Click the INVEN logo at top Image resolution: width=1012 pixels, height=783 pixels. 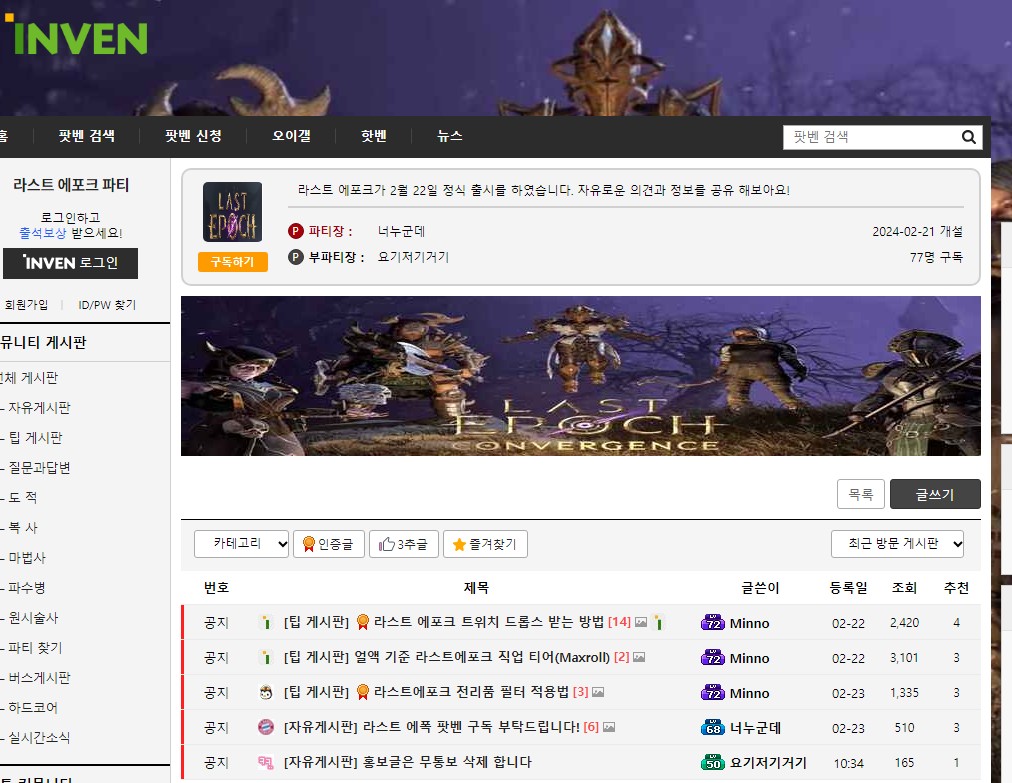76,35
